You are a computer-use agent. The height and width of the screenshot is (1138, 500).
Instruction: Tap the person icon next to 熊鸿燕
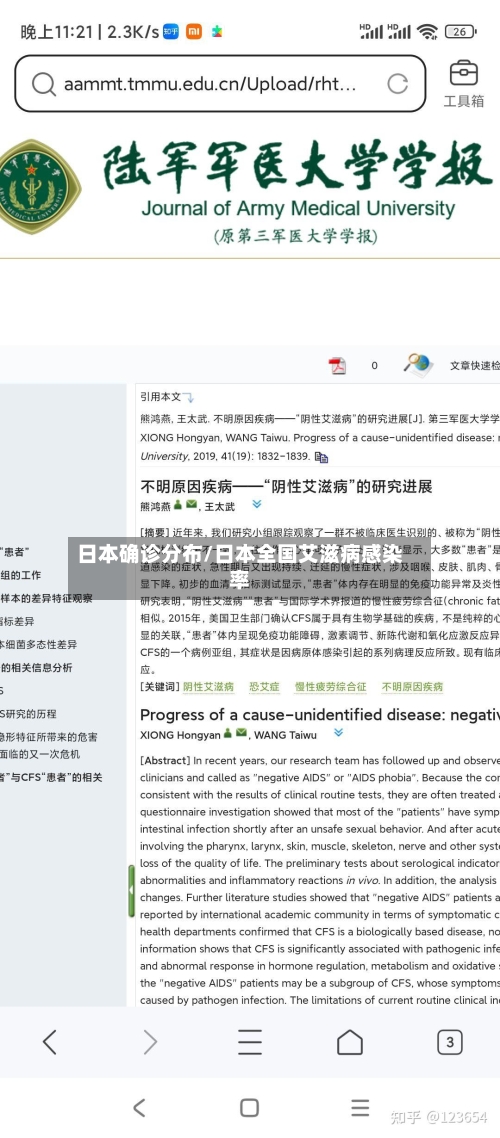pos(178,504)
